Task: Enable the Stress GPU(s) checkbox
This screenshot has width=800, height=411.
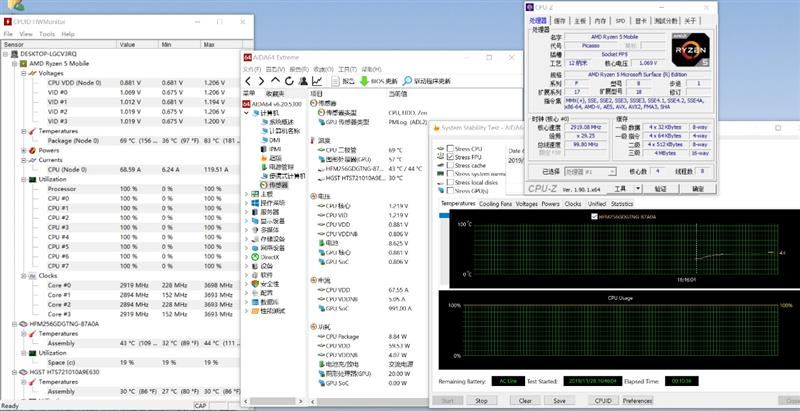Action: coord(450,190)
